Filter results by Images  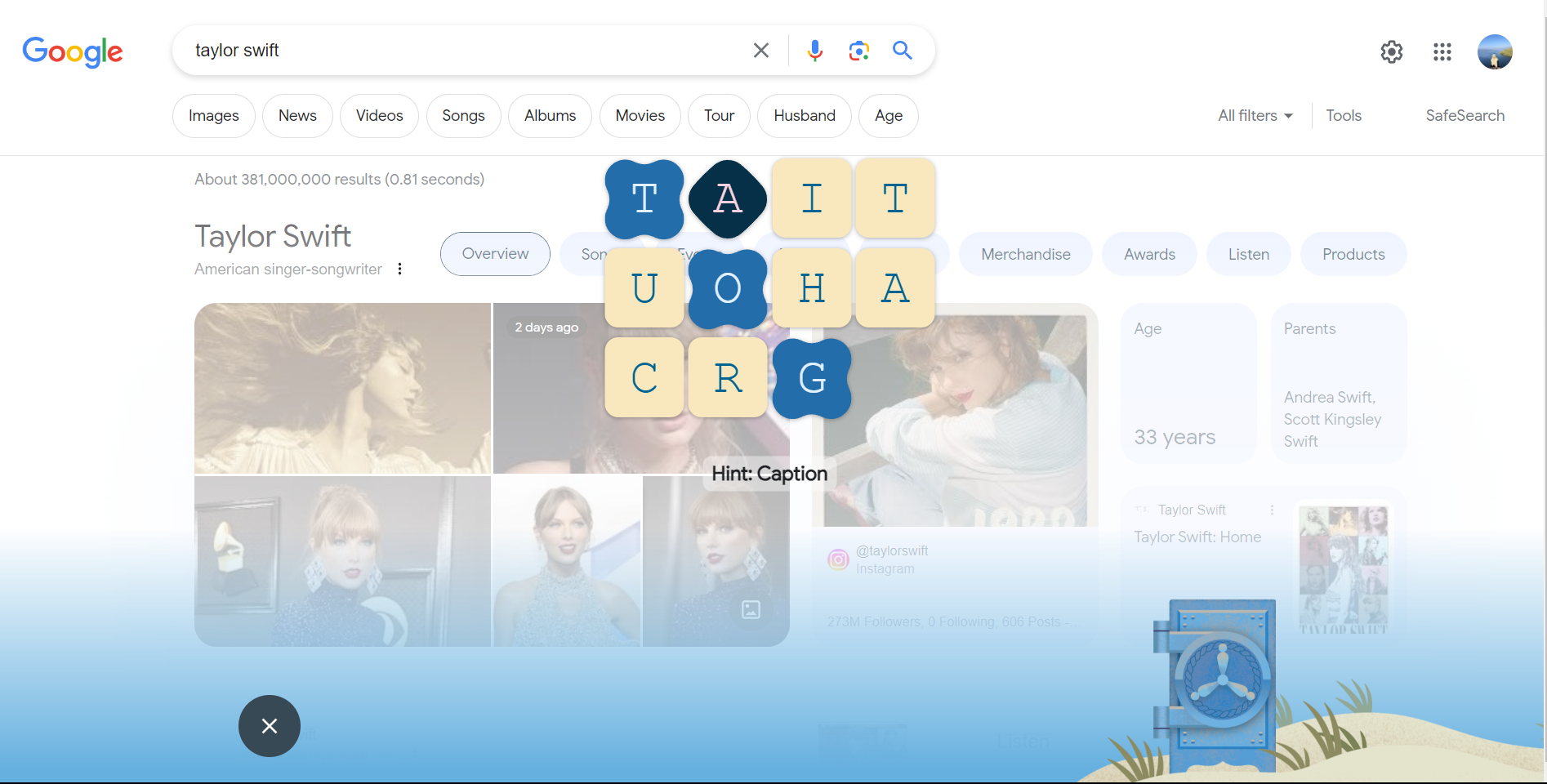(x=214, y=116)
